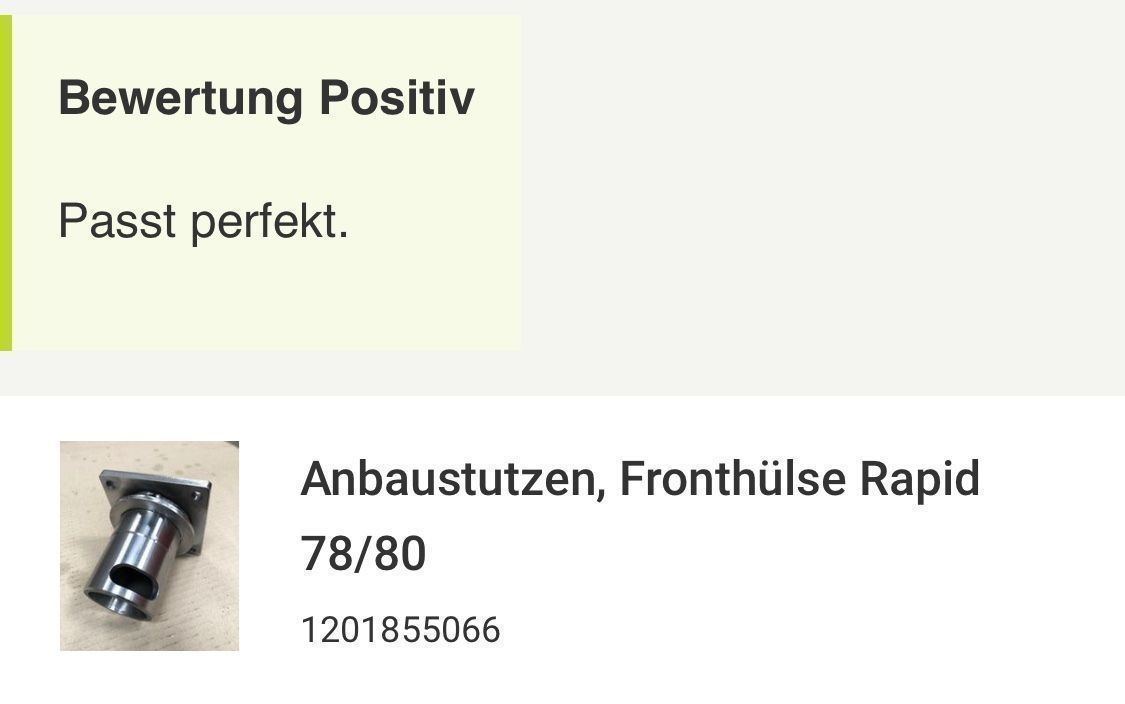Click the word "Fronthülse" in product title
This screenshot has height=704, width=1125.
tap(733, 479)
